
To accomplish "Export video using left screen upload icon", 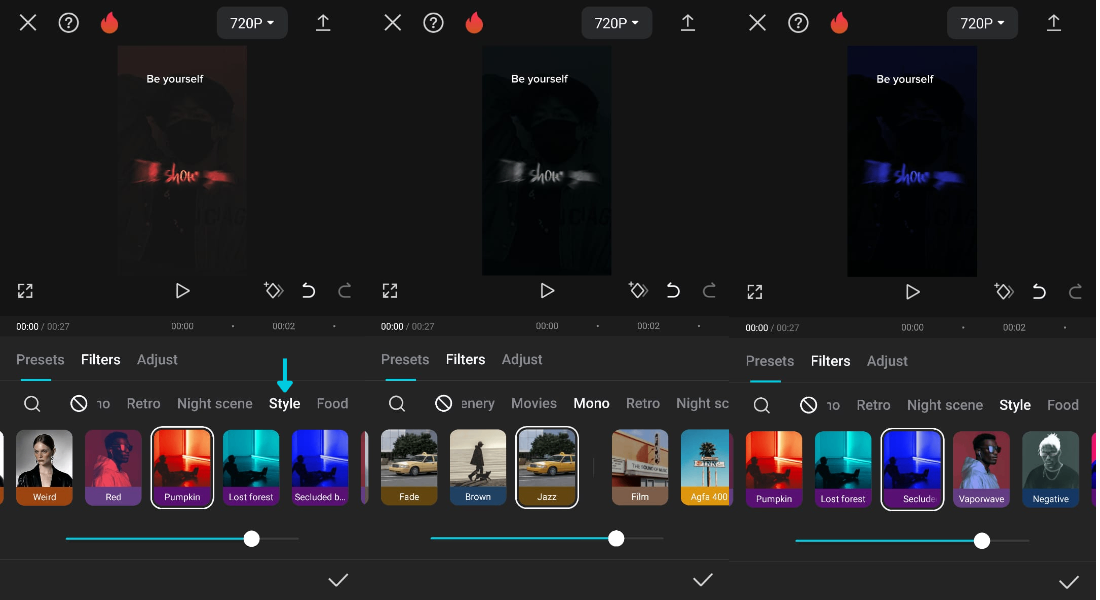I will click(x=323, y=23).
